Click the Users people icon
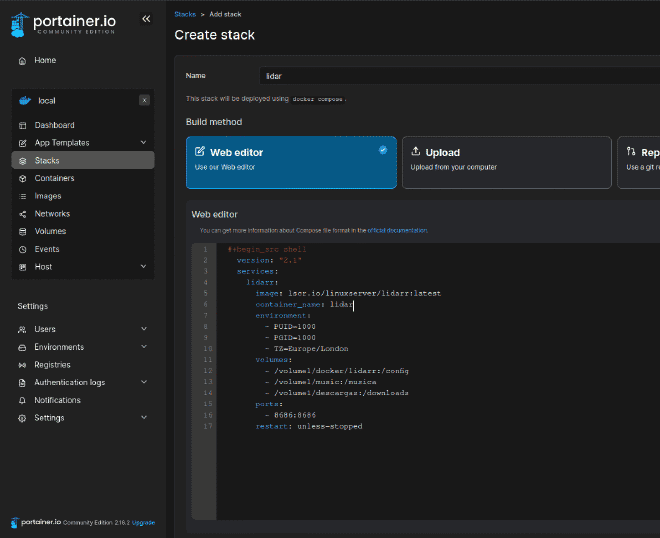The width and height of the screenshot is (660, 538). (x=22, y=330)
